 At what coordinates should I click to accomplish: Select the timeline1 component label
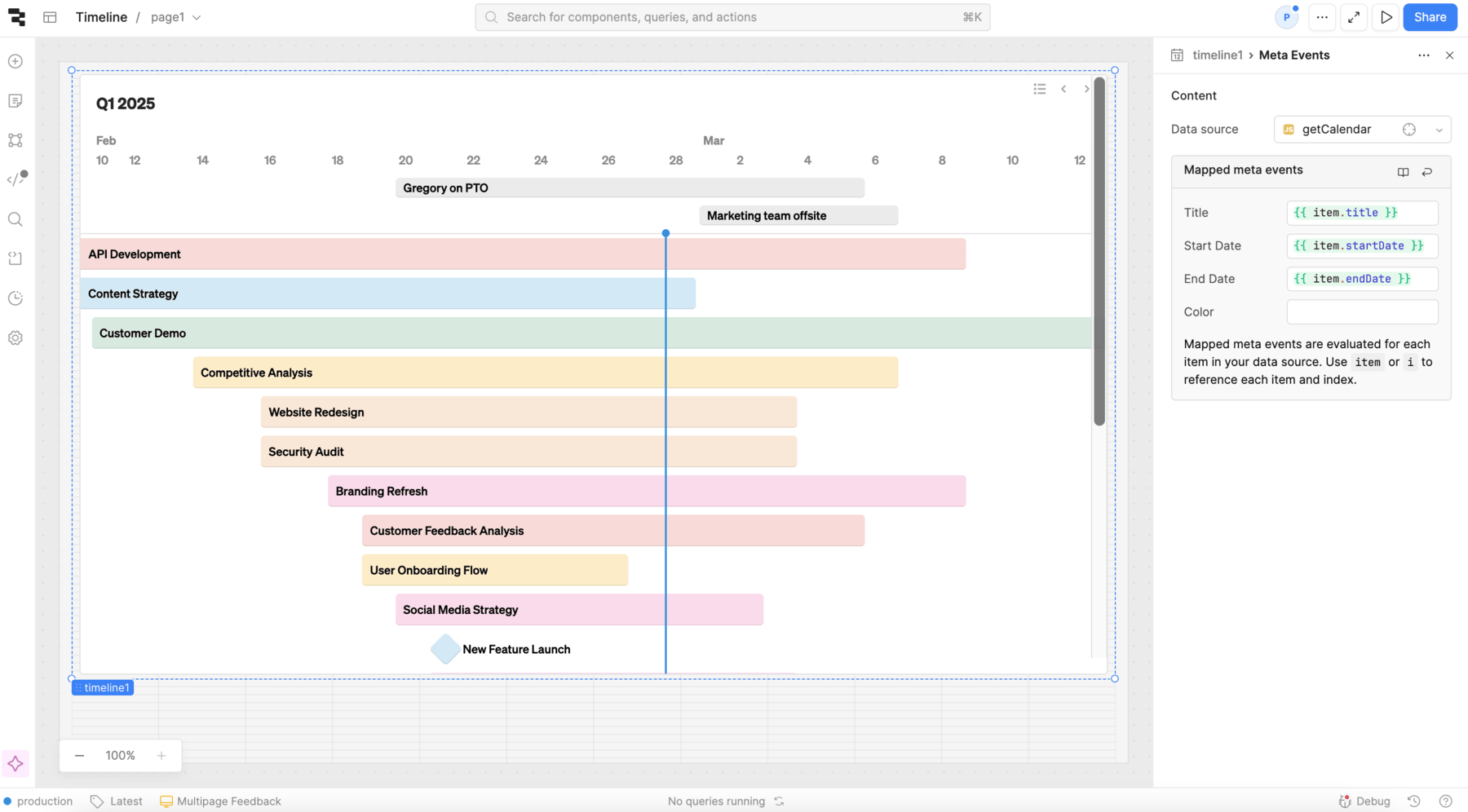point(103,688)
